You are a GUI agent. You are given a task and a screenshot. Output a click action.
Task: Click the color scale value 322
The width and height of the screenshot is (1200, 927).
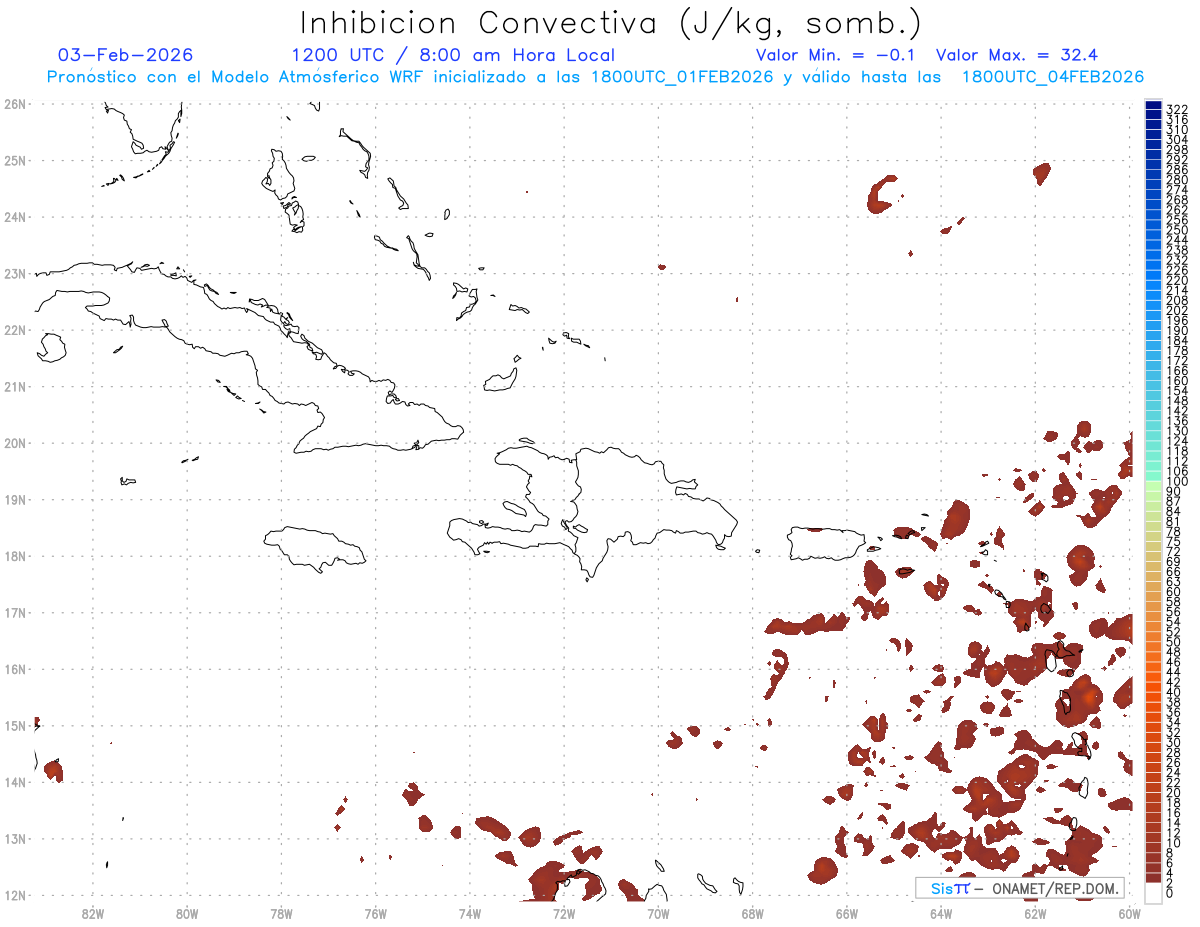(1177, 108)
